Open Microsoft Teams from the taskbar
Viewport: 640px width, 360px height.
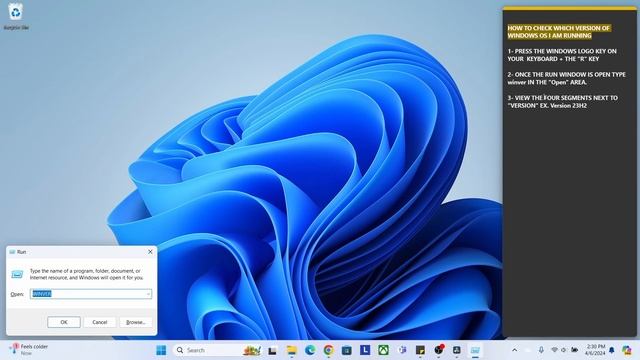(402, 350)
